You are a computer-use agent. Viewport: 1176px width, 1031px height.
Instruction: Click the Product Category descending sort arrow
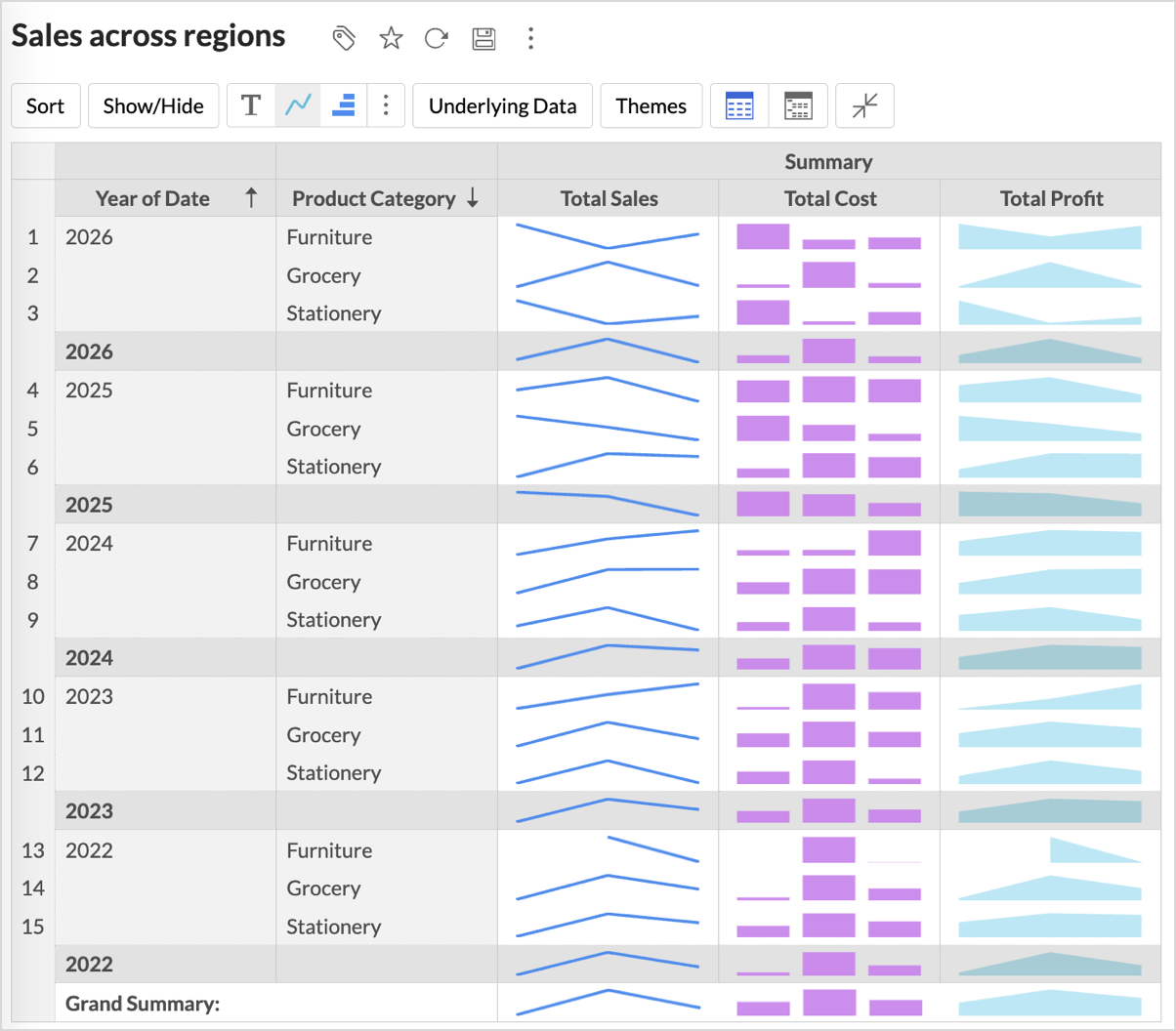[473, 198]
